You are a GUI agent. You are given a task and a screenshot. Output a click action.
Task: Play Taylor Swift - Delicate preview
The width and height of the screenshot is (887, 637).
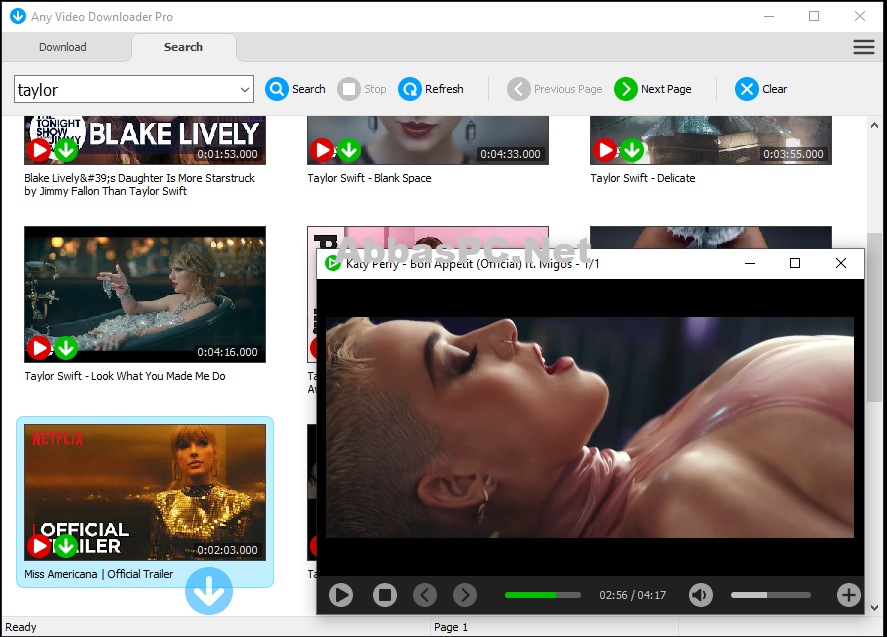(x=605, y=150)
